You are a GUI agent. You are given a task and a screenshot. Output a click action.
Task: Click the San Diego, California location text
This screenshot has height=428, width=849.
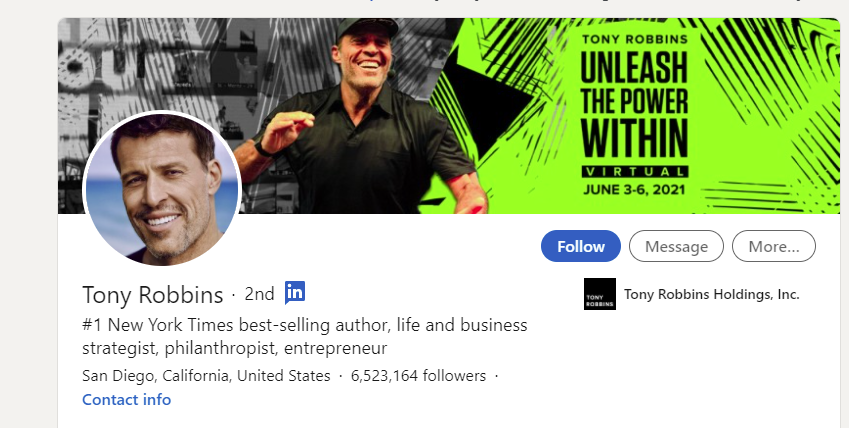206,376
